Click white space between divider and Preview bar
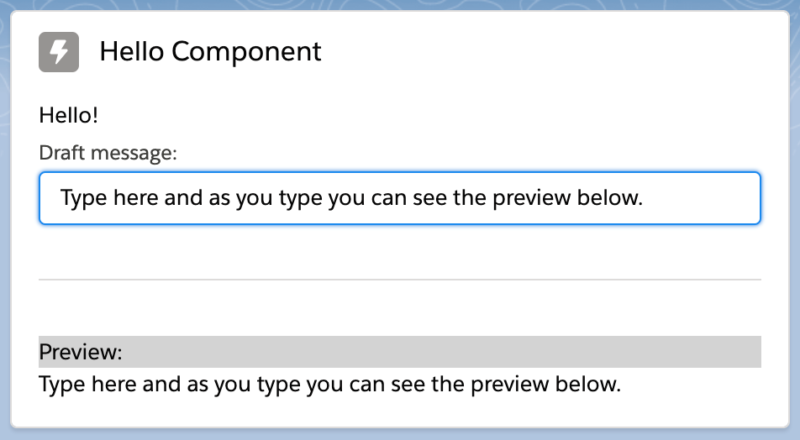Screen dimensions: 800x440 click(x=400, y=308)
